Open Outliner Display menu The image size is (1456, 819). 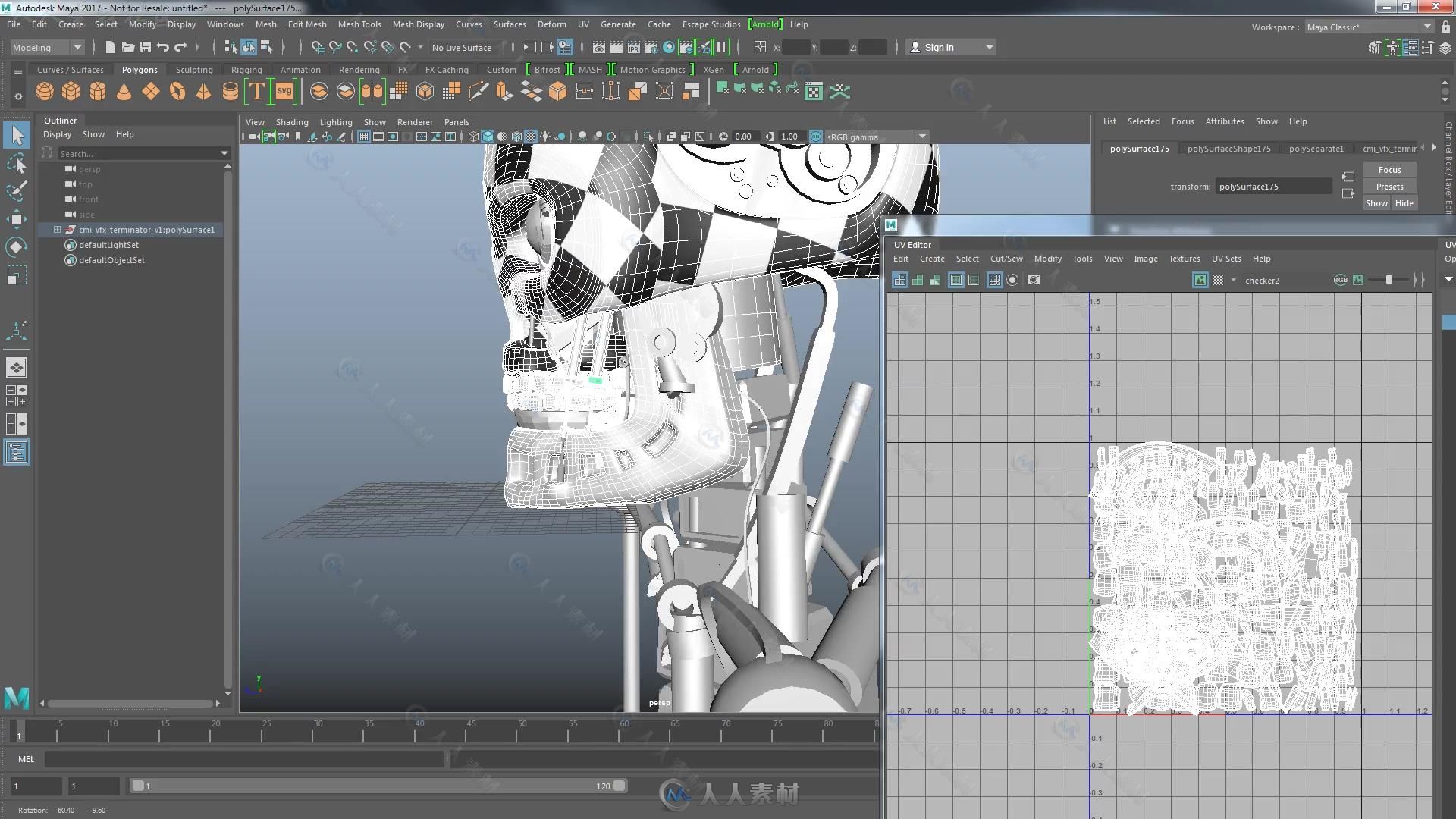(57, 134)
